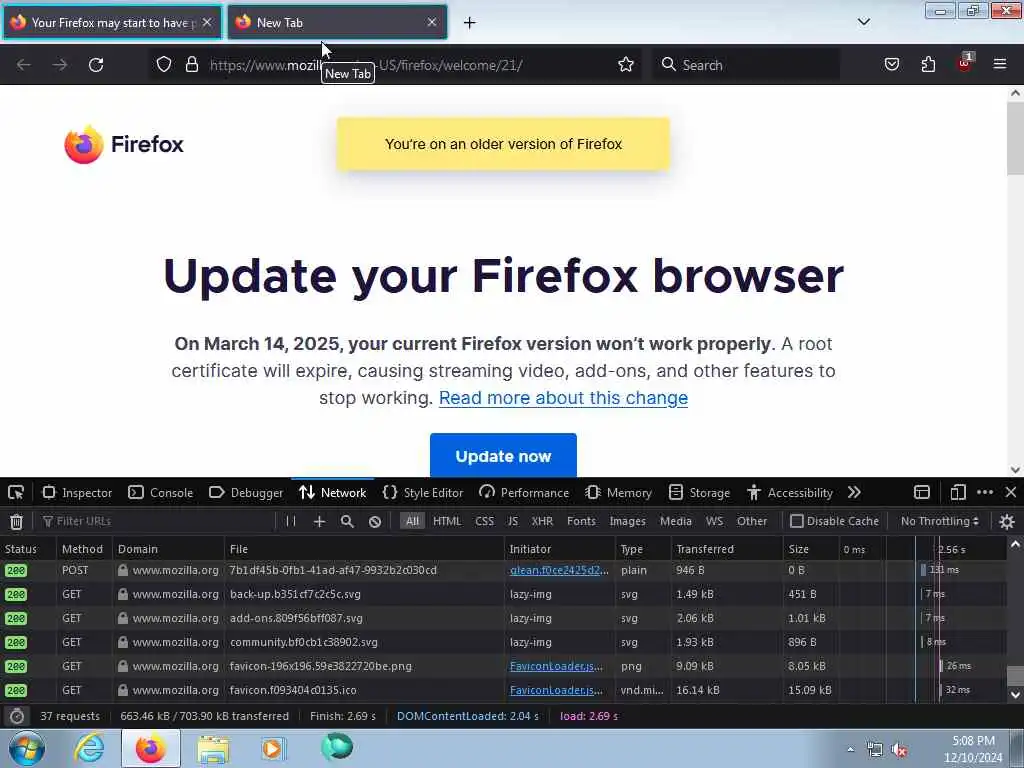Open FaviconLoader link for favicon-196x196 png
1024x768 pixels.
(556, 666)
